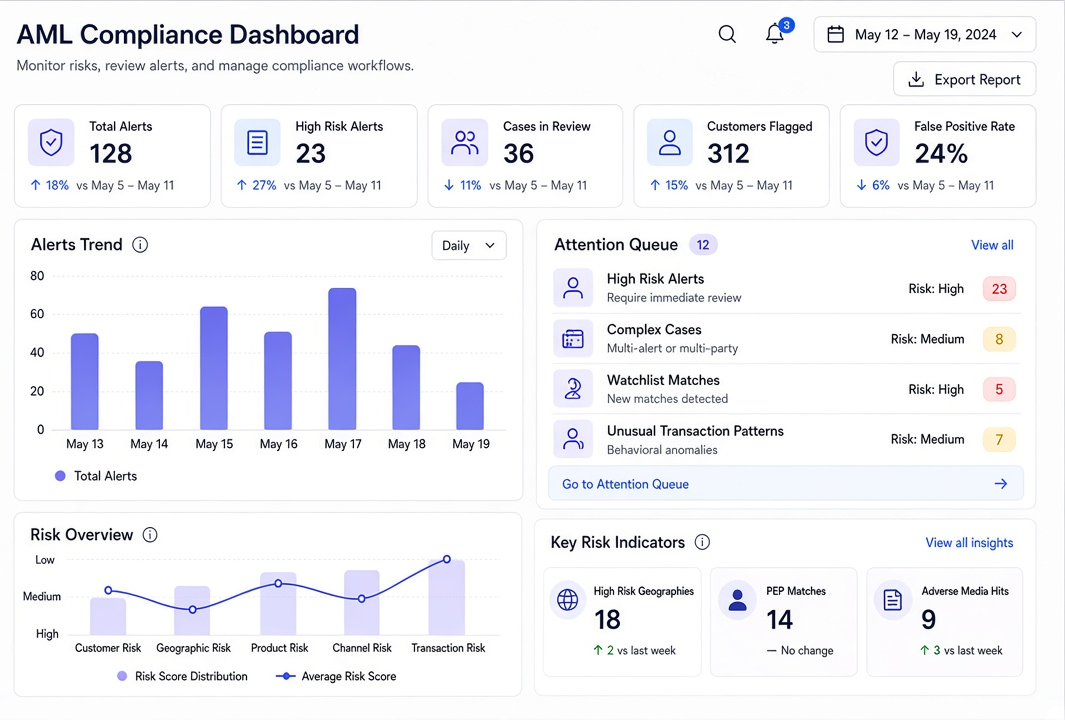Click the Adverse Media Hits value 9
Viewport: 1065px width, 720px height.
[x=928, y=619]
